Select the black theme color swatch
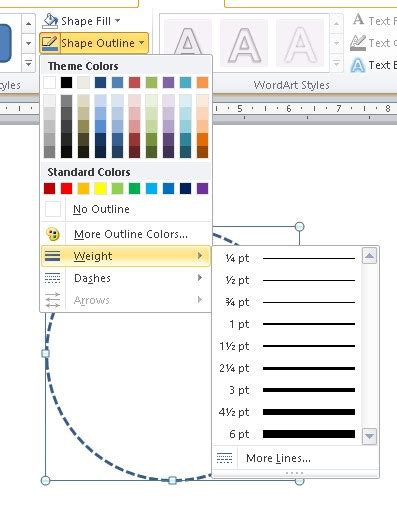Image resolution: width=397 pixels, height=513 pixels. (x=66, y=83)
